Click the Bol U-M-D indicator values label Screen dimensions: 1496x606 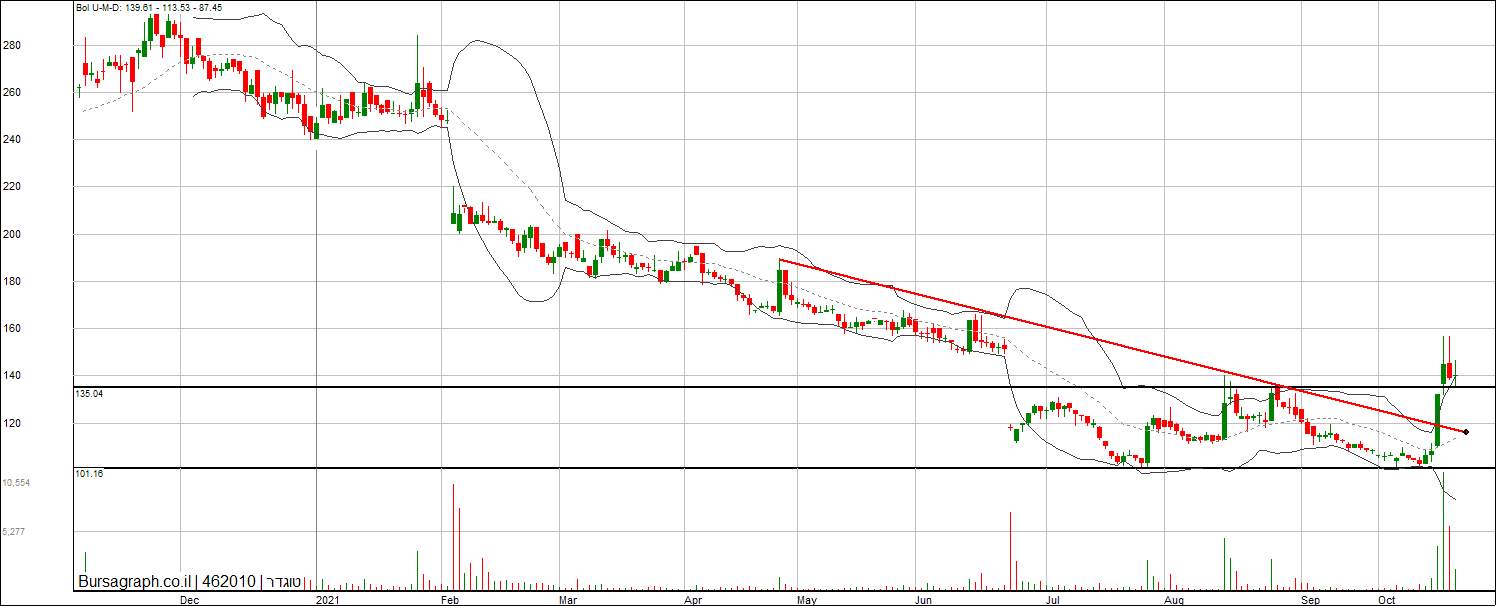(149, 7)
